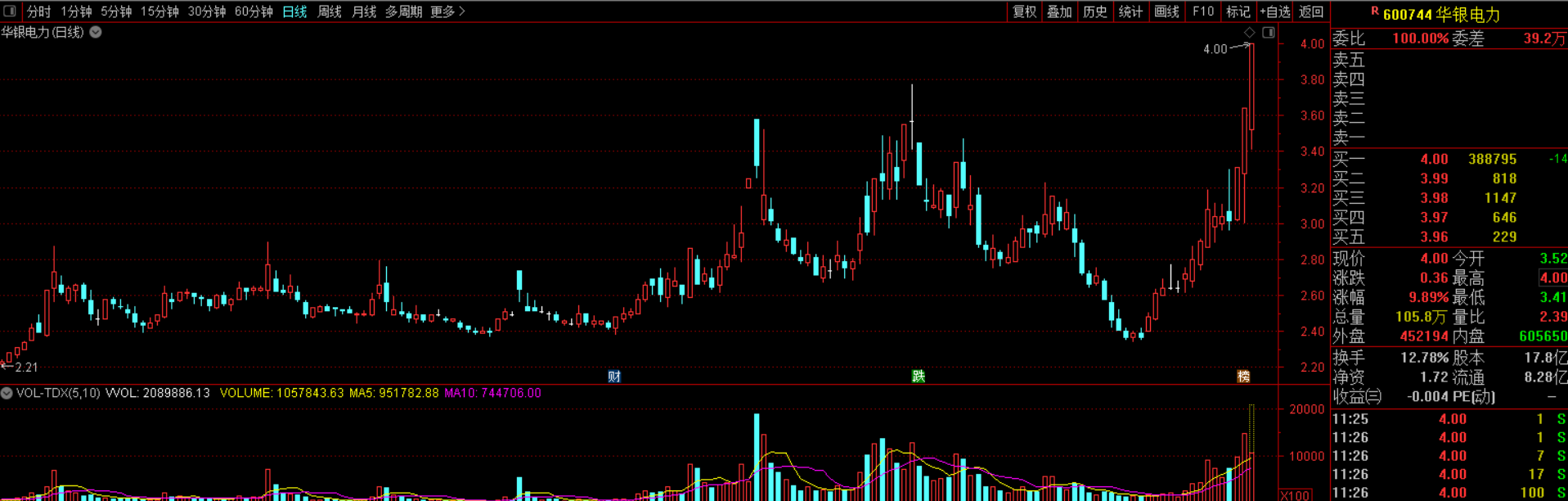Viewport: 1568px width, 501px height.
Task: Click the 复权 adjustment button
Action: [x=1025, y=11]
